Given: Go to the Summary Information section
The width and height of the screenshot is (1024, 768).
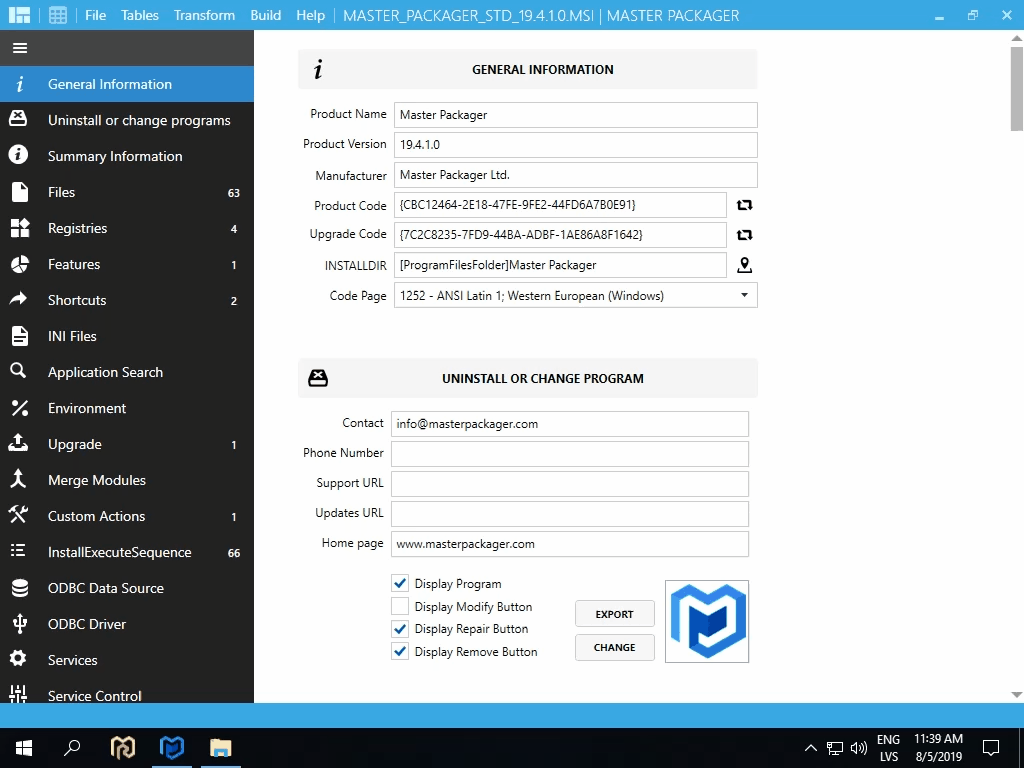Looking at the screenshot, I should point(127,156).
